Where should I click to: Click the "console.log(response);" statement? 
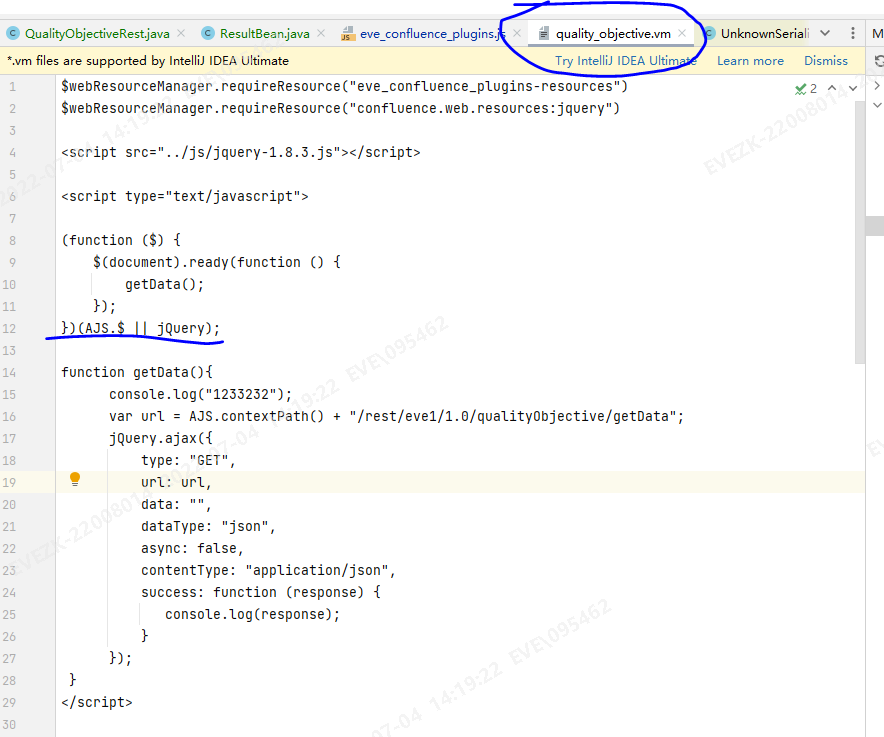click(253, 614)
